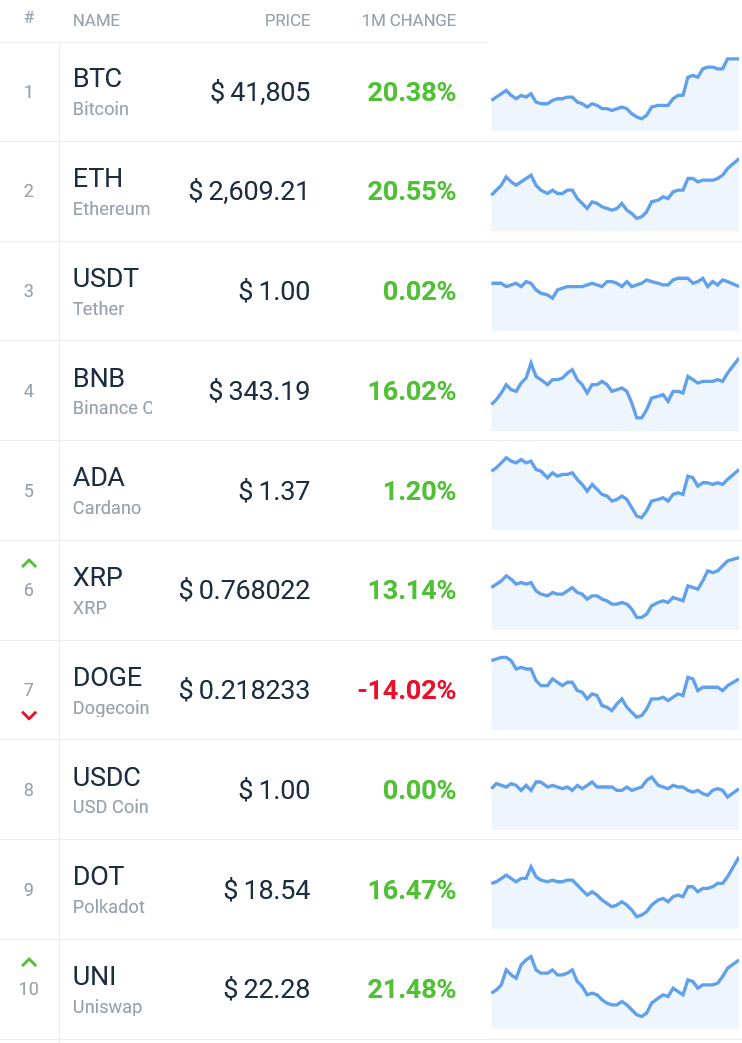This screenshot has height=1043, width=742.
Task: Sort by the PRICE column header
Action: point(287,21)
